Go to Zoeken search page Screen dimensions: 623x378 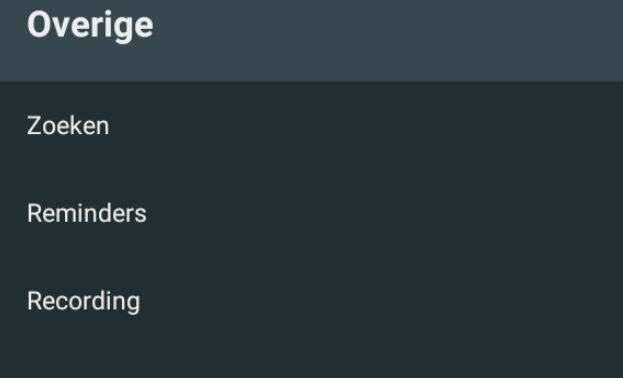[312, 126]
